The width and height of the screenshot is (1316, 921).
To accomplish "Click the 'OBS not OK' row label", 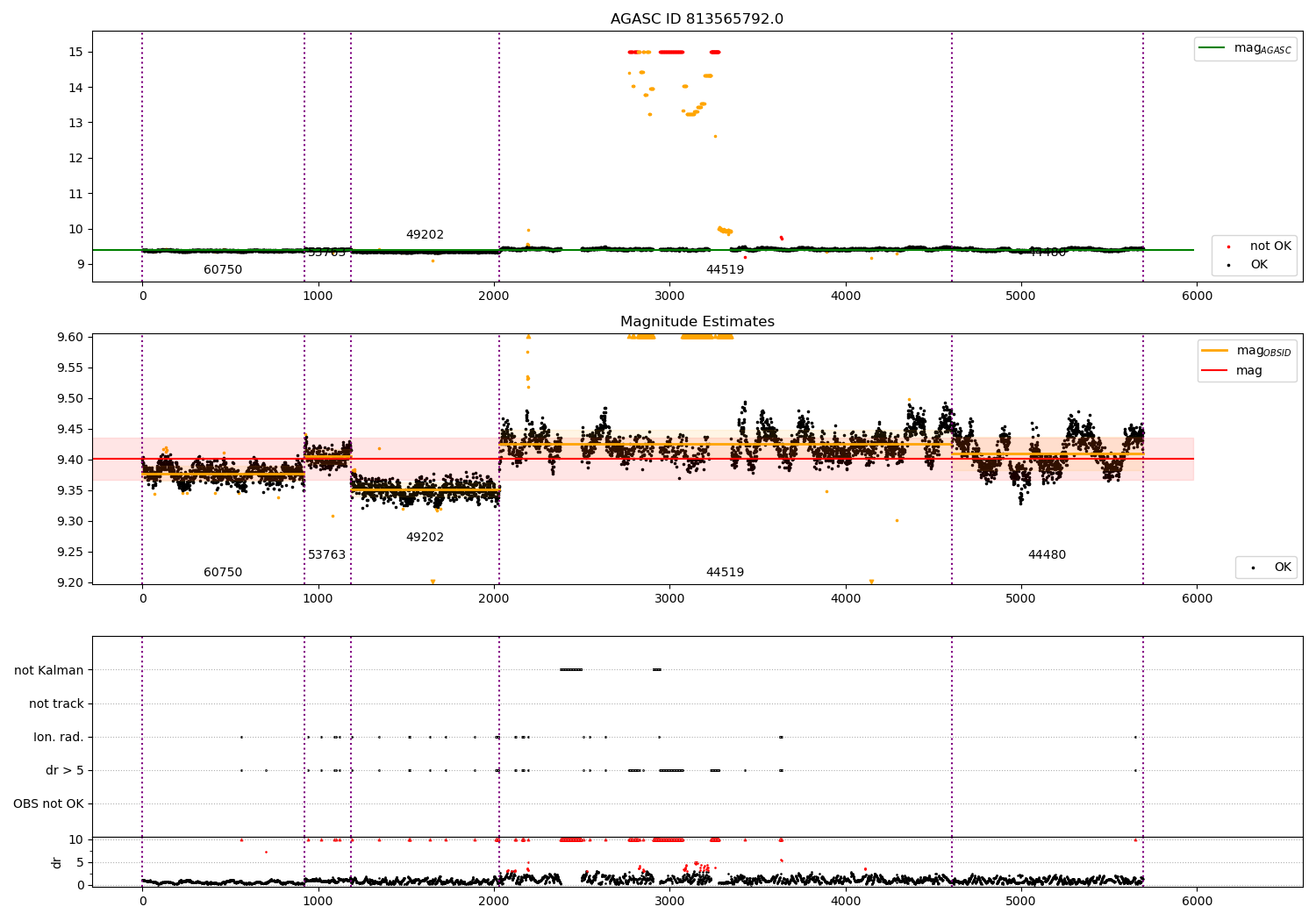I will pos(48,803).
